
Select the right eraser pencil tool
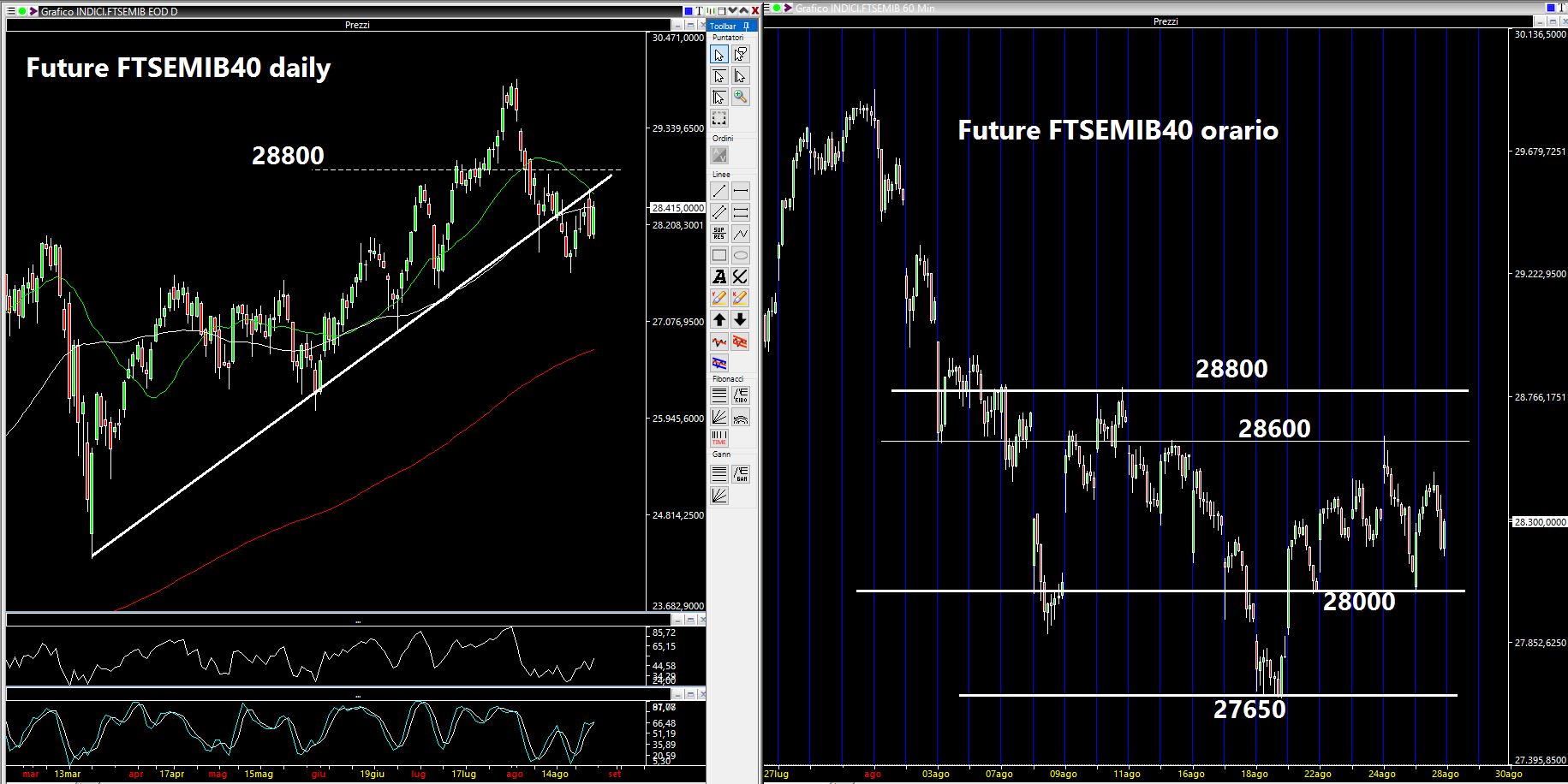coord(740,298)
